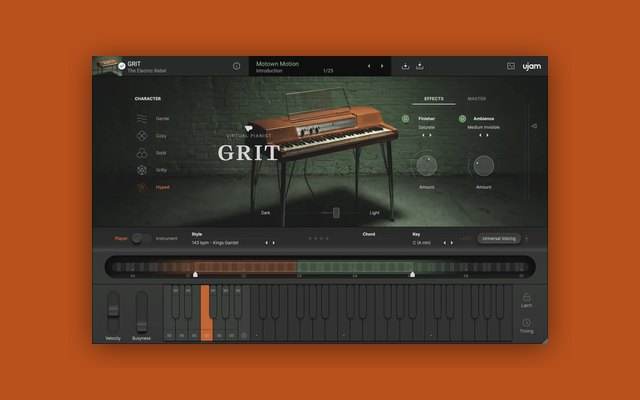Click the Chord display label
Screen dimensions: 640x400
(369, 234)
